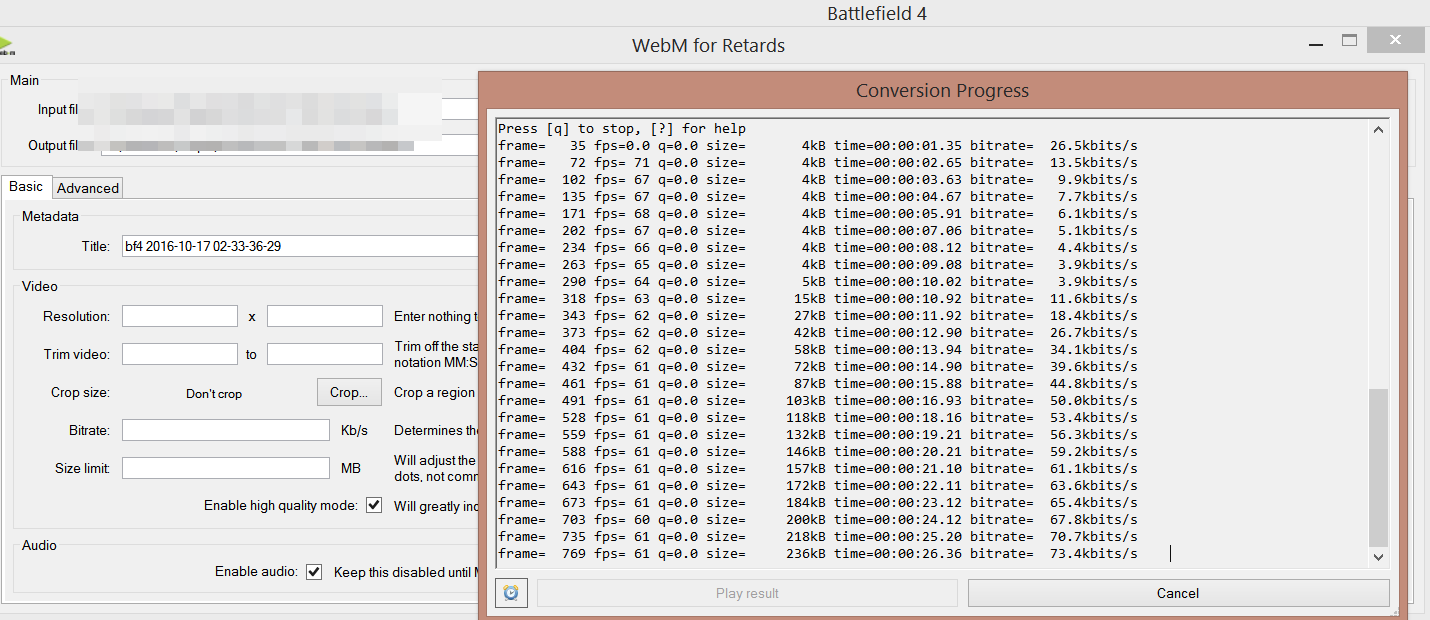Click the Trim video start field
This screenshot has height=620, width=1430.
180,354
